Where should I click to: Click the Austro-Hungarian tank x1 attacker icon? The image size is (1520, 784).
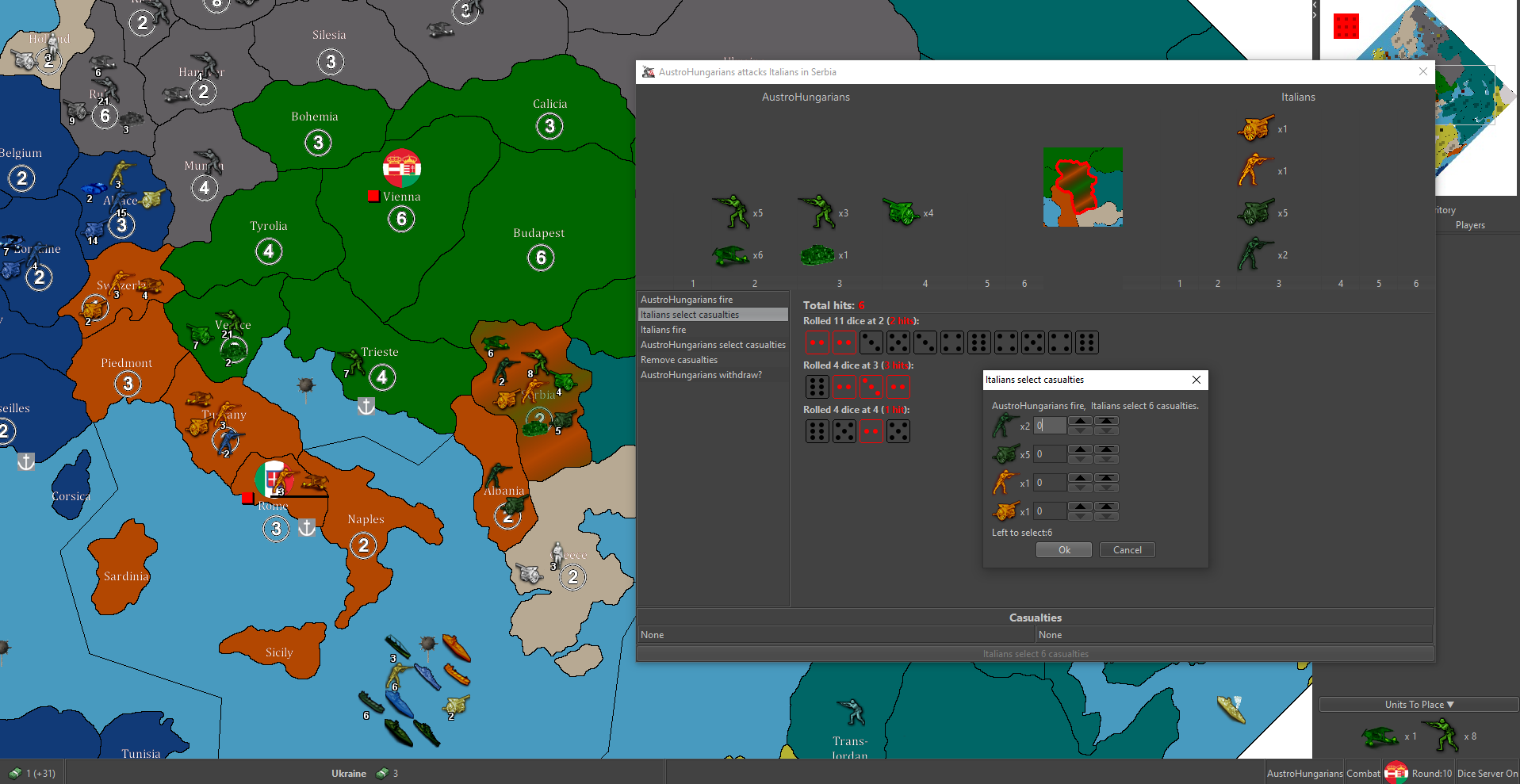[x=817, y=255]
